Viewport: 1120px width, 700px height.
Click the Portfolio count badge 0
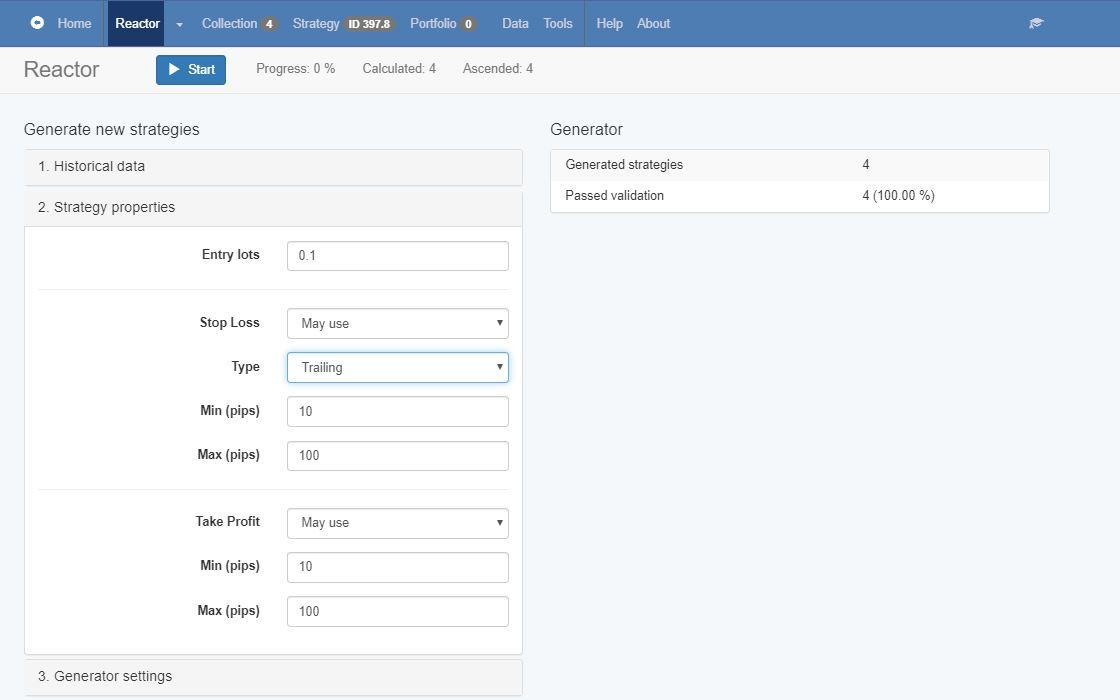click(469, 24)
